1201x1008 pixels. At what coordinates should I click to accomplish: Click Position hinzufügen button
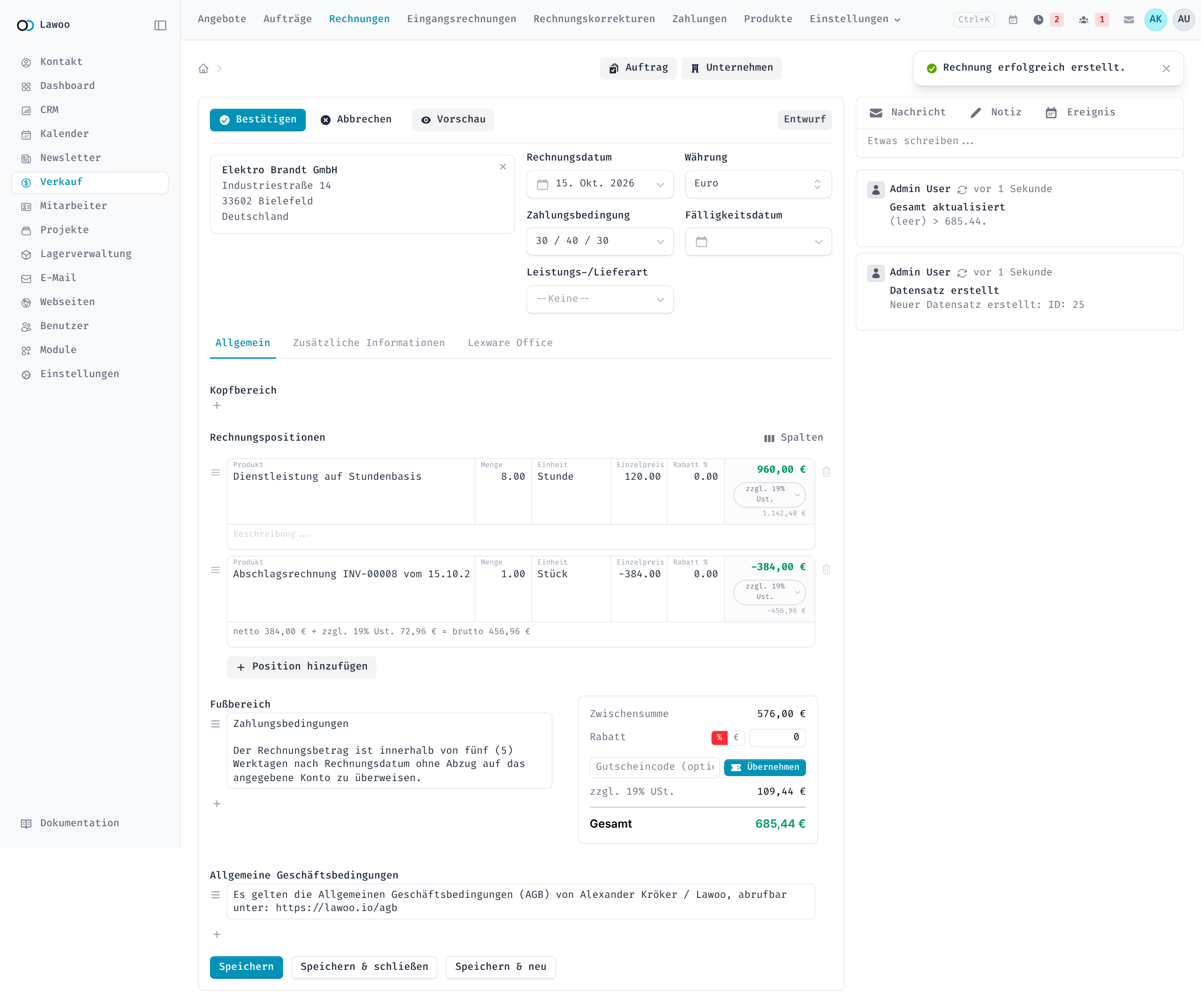(301, 667)
